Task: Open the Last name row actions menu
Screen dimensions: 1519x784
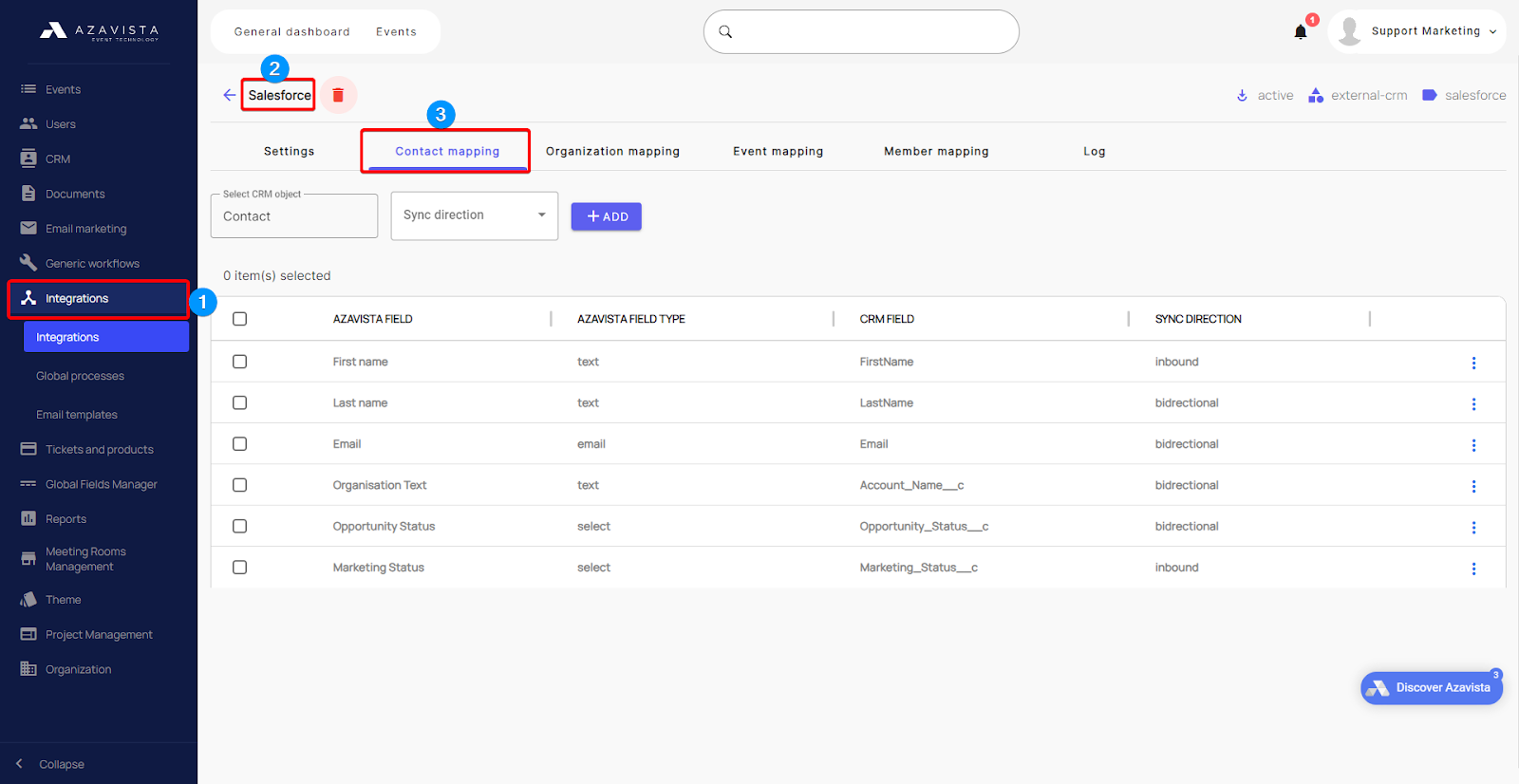Action: pyautogui.click(x=1473, y=403)
